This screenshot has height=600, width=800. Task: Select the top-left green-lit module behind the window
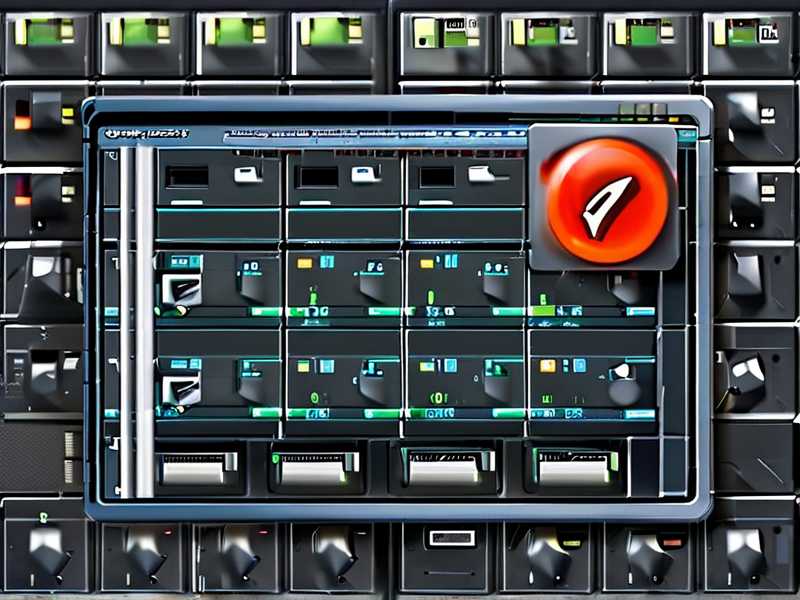(x=43, y=33)
